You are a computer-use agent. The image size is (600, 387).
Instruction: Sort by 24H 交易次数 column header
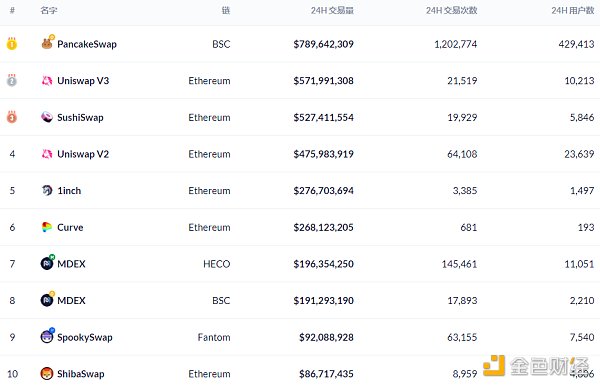click(x=452, y=10)
